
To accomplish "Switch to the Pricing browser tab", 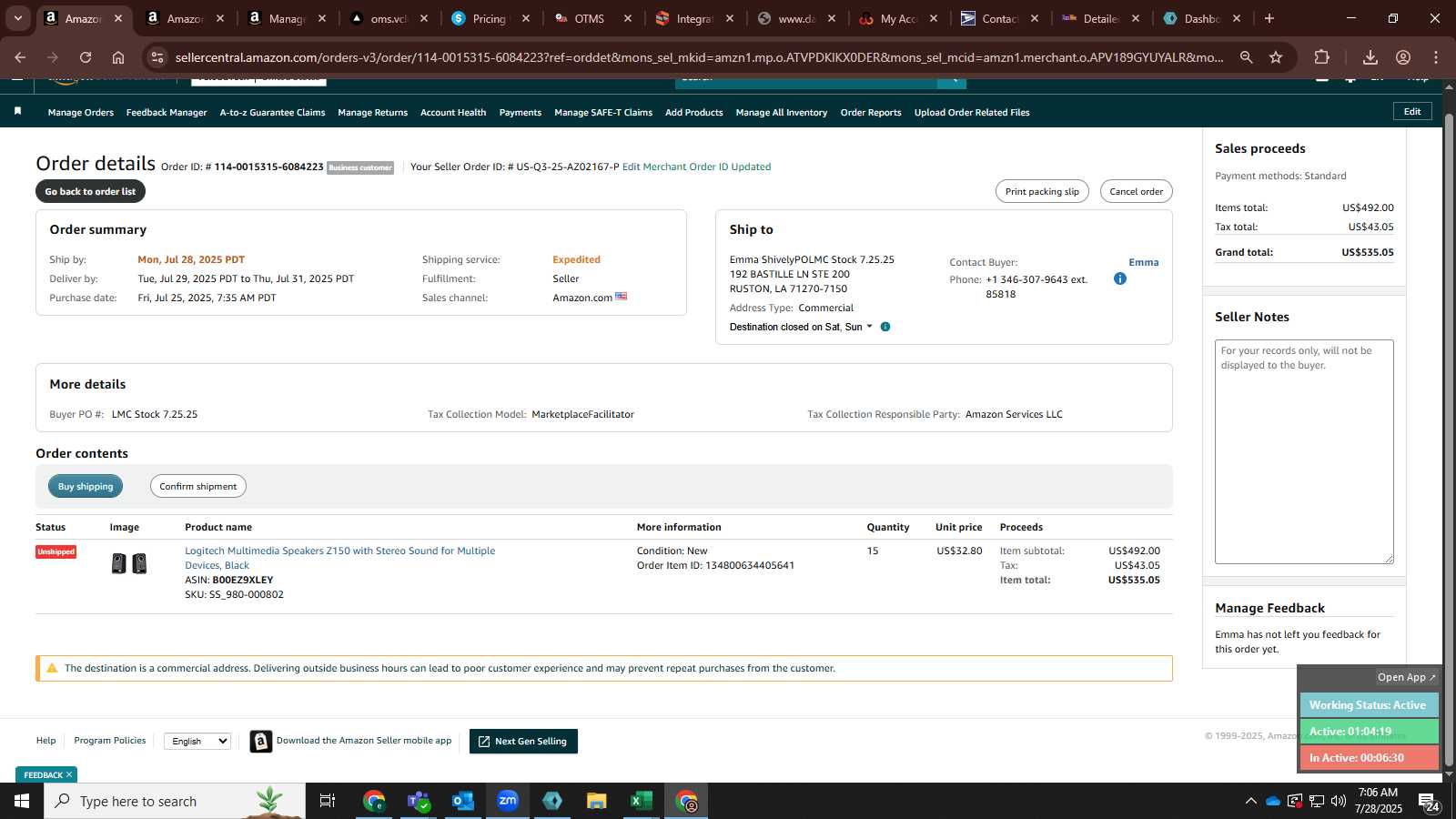I will coord(490,18).
